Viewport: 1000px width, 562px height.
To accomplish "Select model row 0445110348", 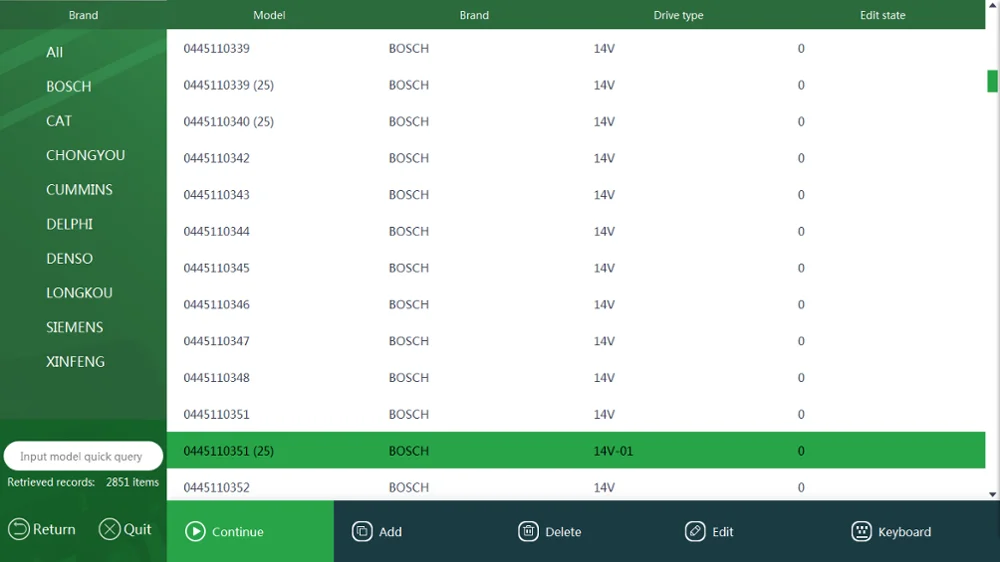I will (576, 378).
